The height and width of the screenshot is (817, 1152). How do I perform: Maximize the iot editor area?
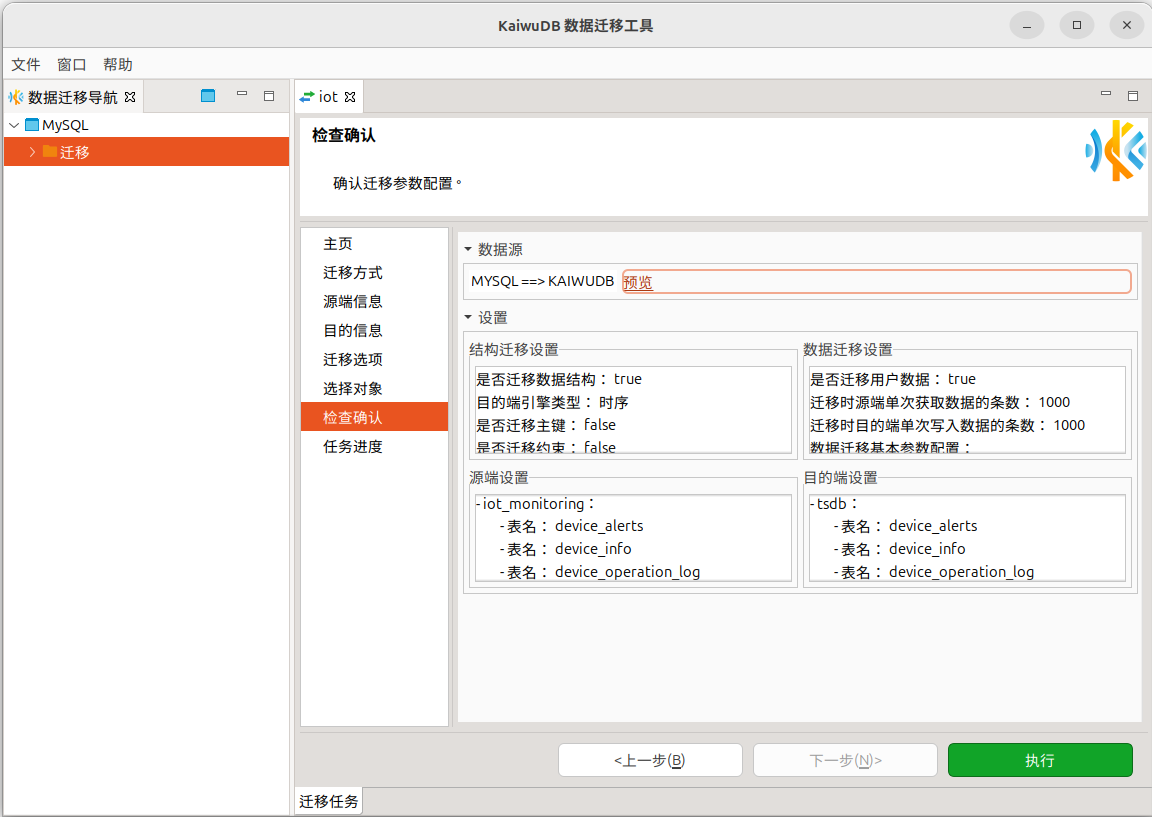click(x=1133, y=96)
